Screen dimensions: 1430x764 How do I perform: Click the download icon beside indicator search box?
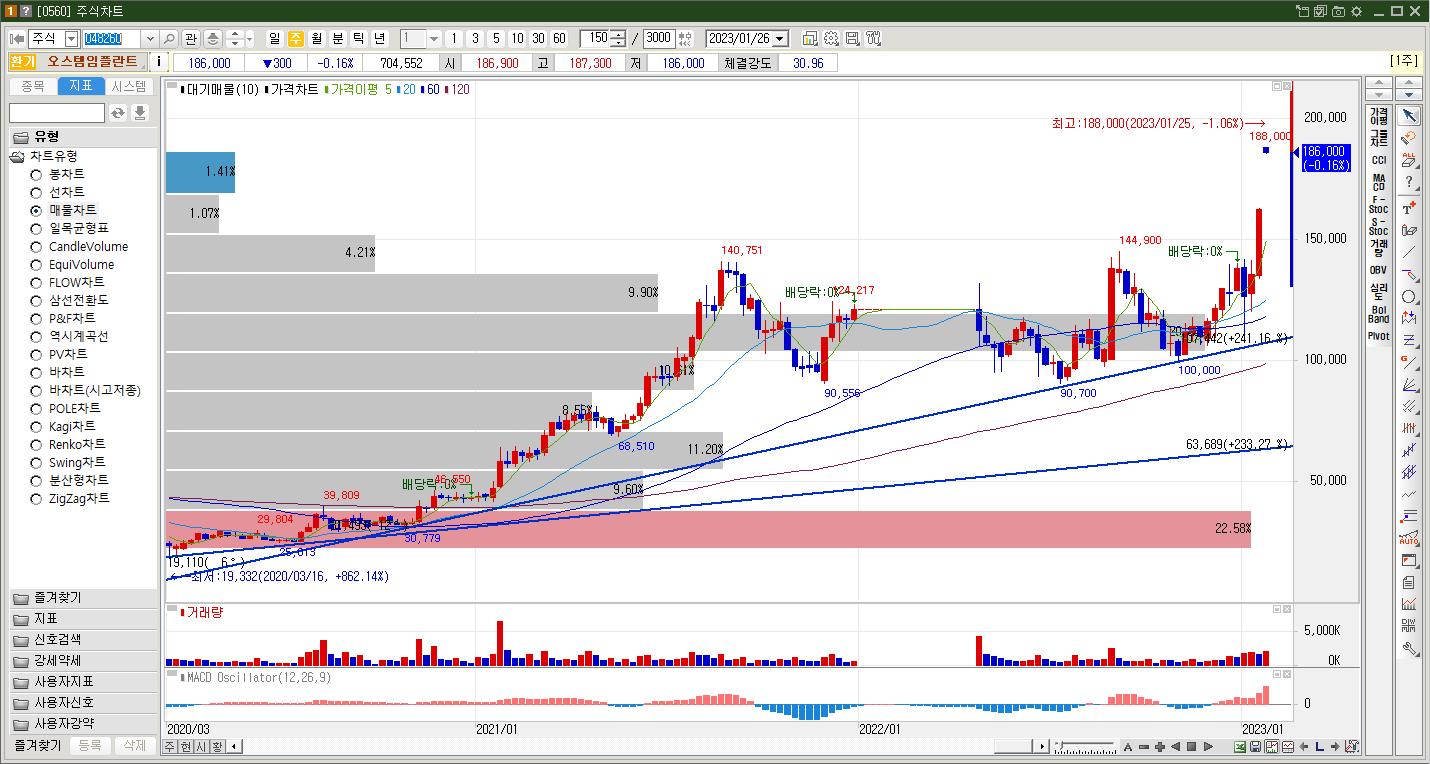point(140,113)
